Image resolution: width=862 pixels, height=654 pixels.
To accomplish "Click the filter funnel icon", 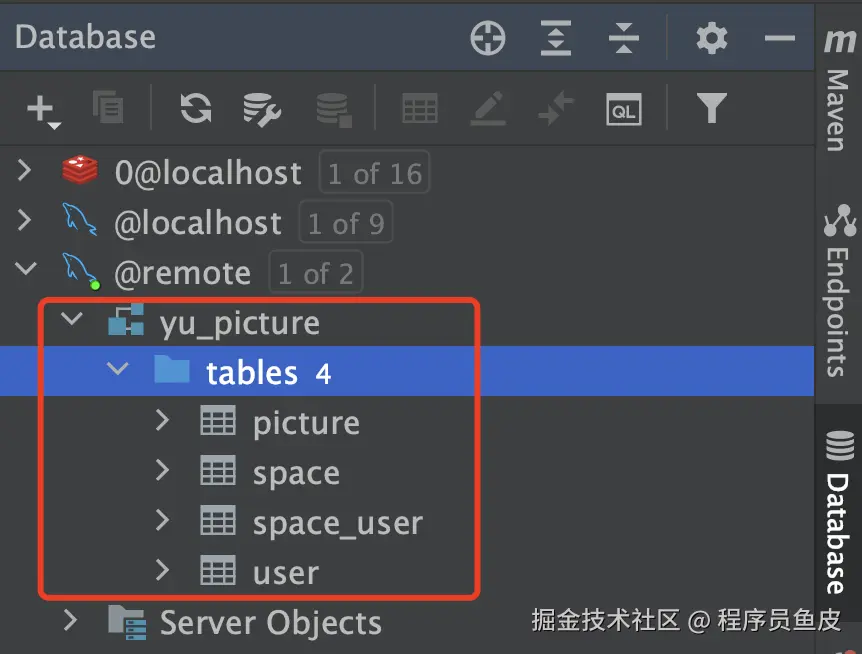I will tap(711, 108).
